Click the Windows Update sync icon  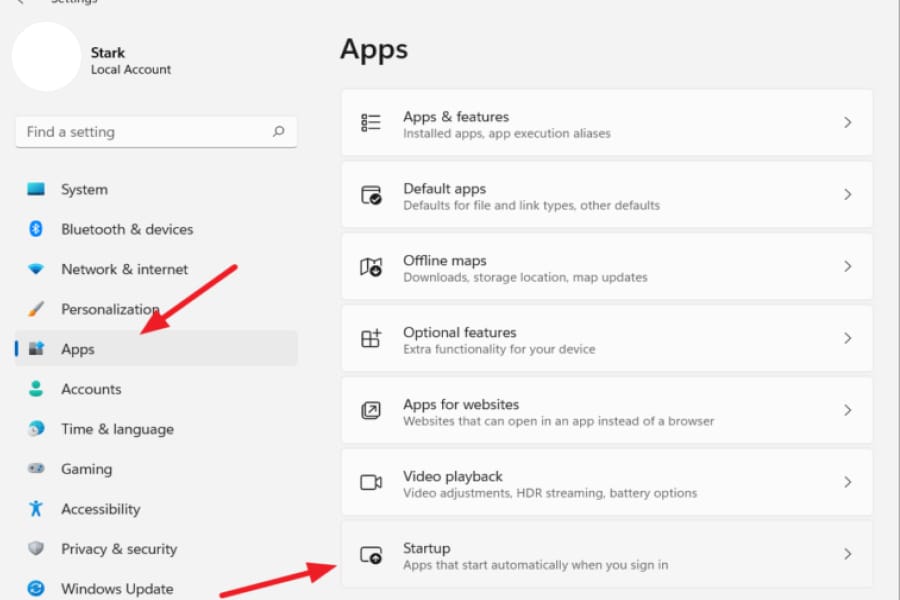click(36, 588)
